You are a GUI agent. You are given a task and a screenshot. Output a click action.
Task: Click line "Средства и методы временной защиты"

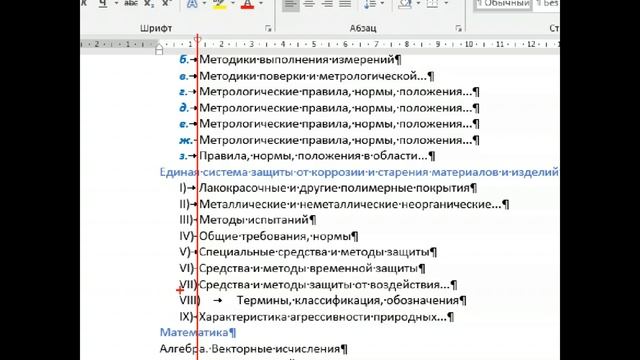(309, 269)
